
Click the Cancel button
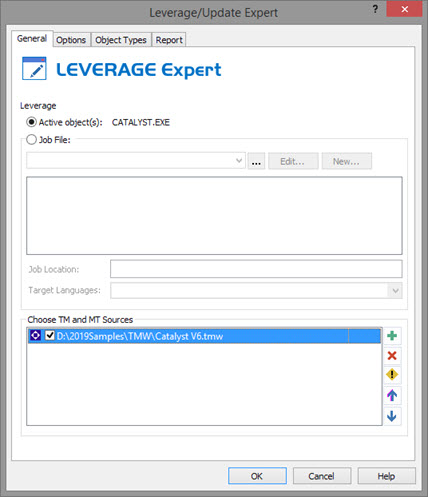click(322, 476)
